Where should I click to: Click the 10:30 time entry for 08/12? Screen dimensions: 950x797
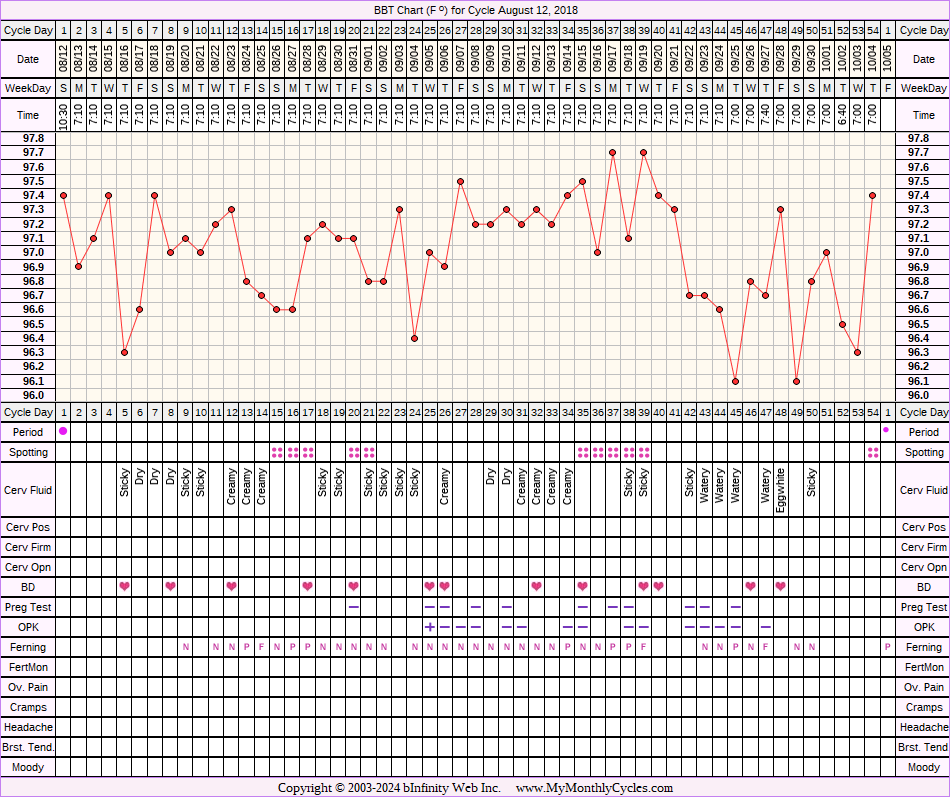coord(63,115)
